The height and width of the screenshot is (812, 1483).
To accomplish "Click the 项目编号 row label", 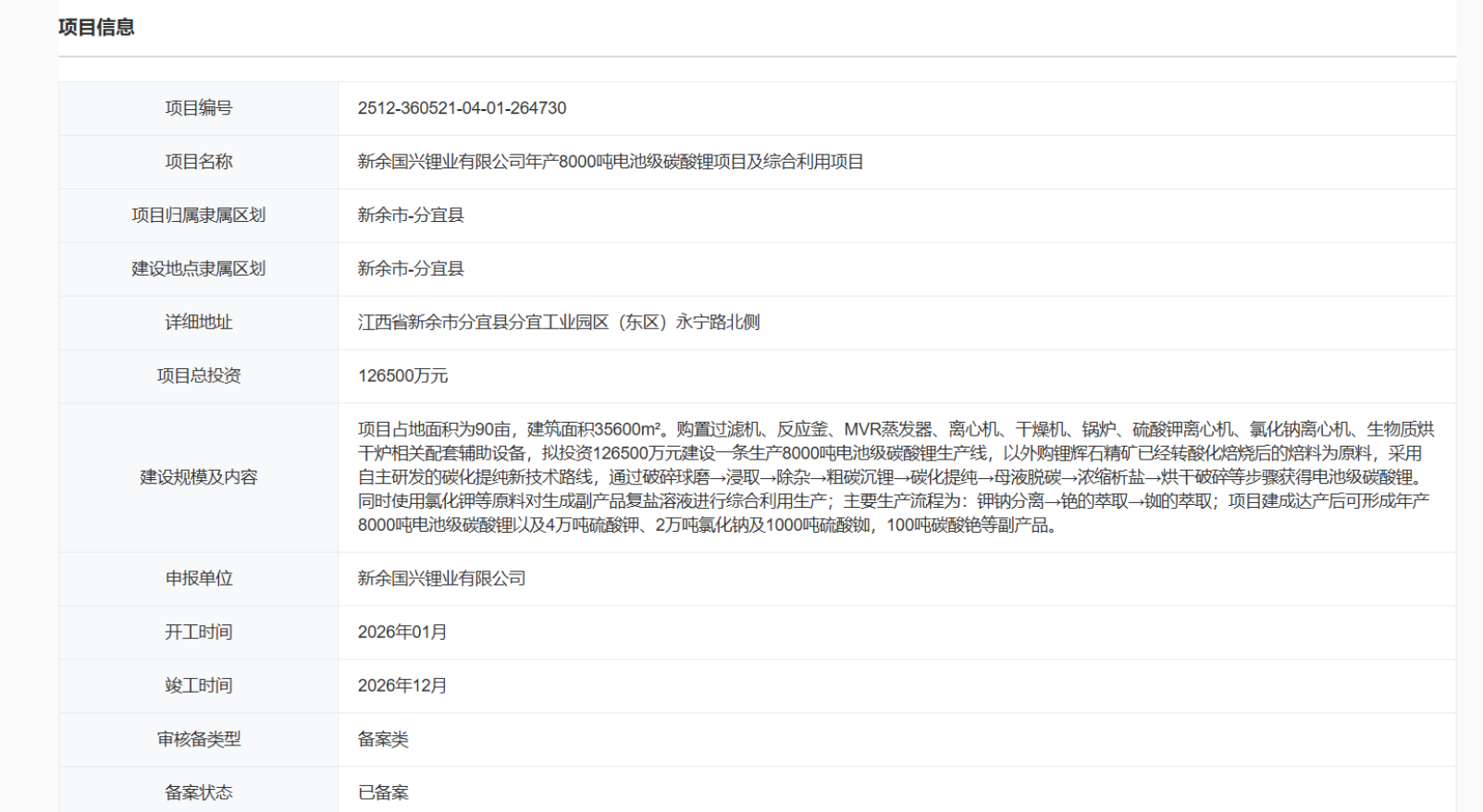I will click(x=198, y=108).
